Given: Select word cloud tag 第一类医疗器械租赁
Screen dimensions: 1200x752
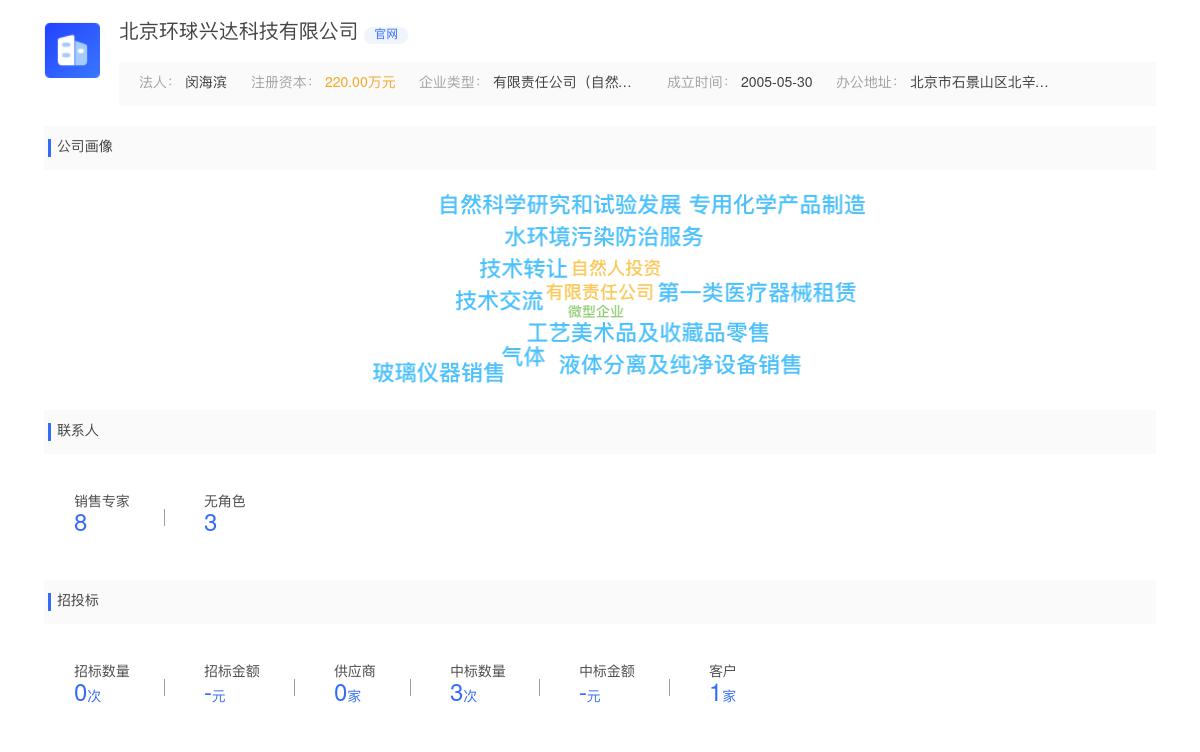Looking at the screenshot, I should (757, 293).
